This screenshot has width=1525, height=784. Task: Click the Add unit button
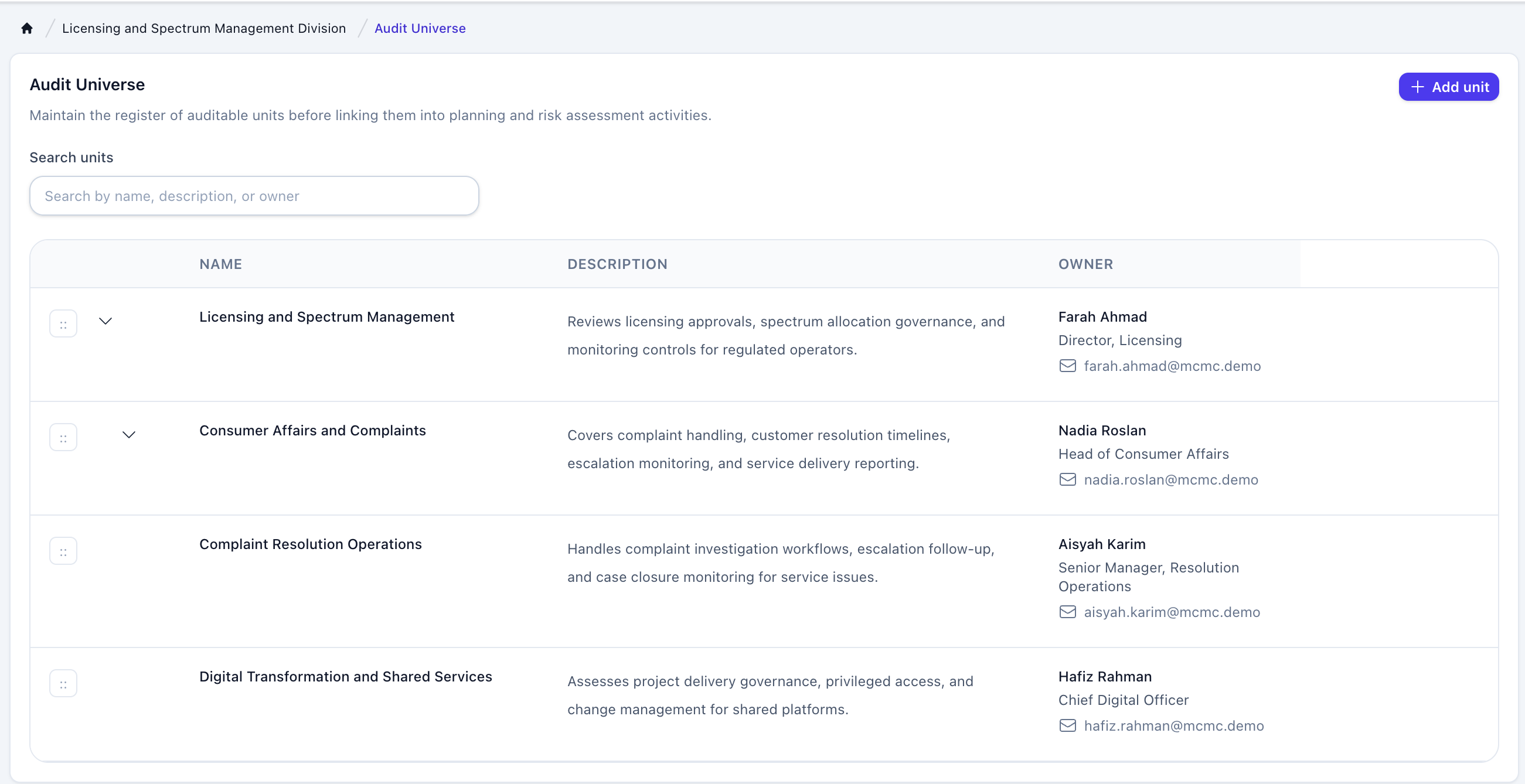tap(1448, 87)
